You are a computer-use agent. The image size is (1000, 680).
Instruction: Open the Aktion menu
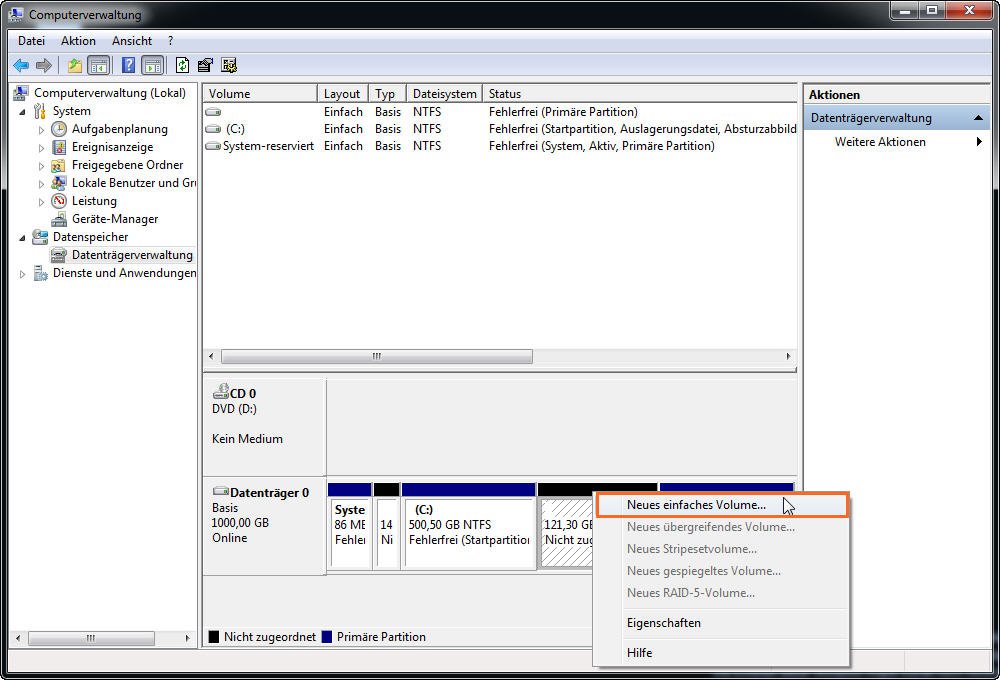[x=78, y=41]
